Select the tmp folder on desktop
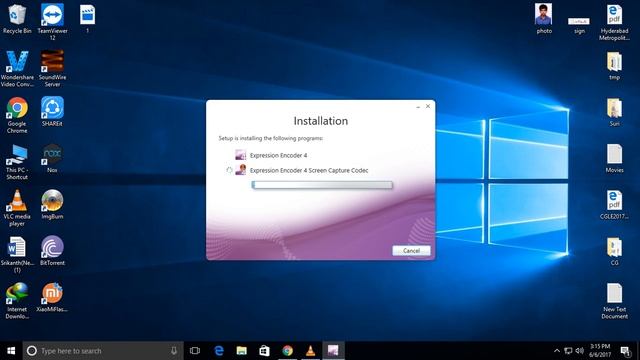The width and height of the screenshot is (640, 360). point(614,65)
